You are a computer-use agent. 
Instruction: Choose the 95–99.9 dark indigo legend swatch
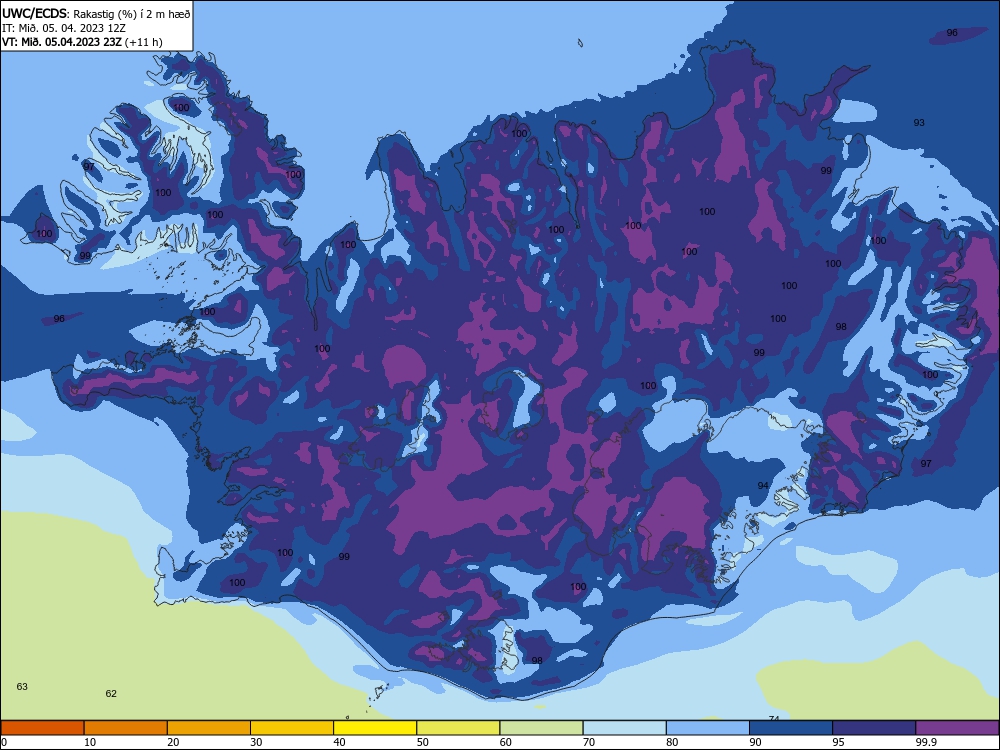point(874,728)
